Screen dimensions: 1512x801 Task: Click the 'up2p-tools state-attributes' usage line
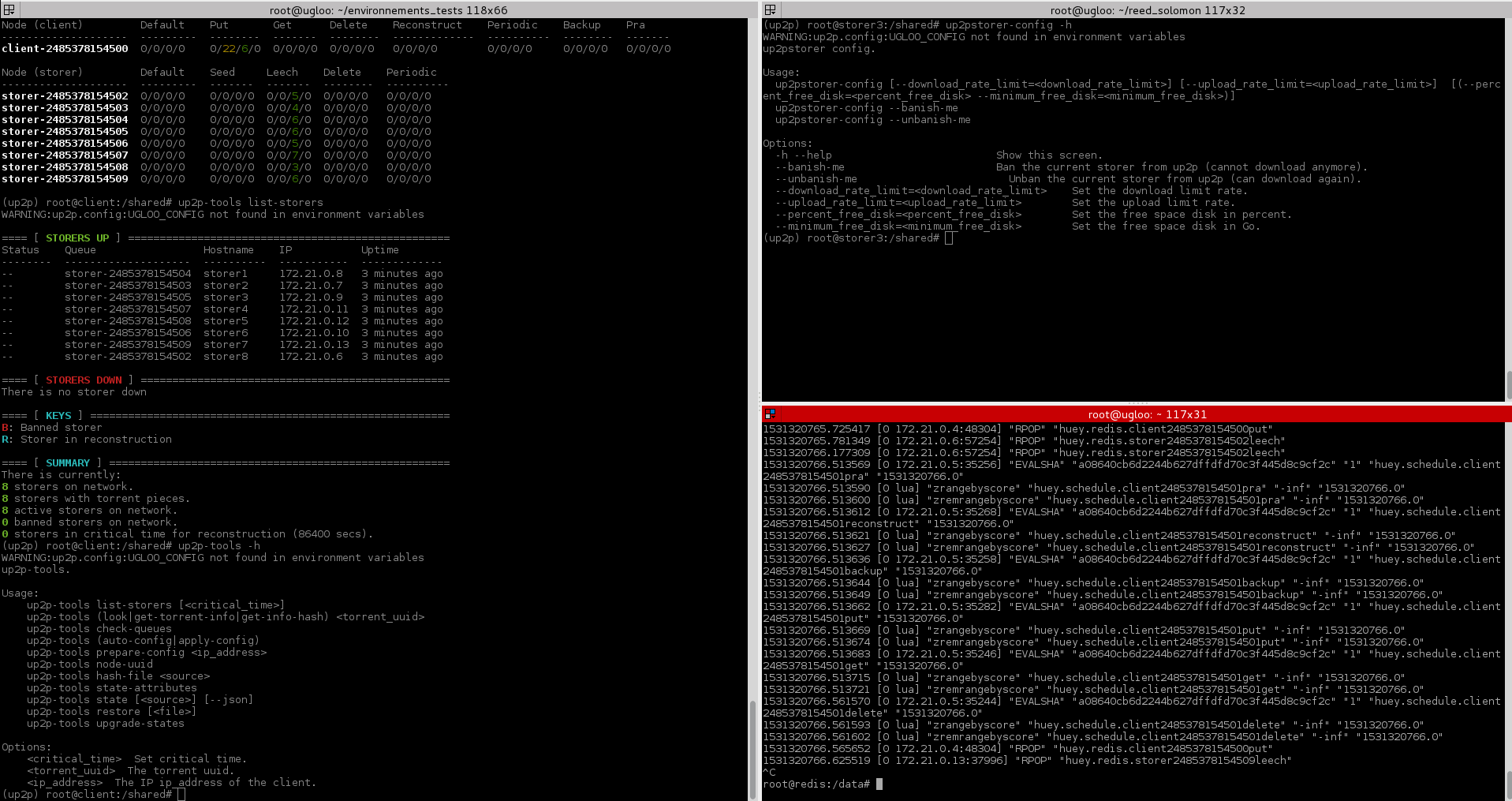[112, 688]
